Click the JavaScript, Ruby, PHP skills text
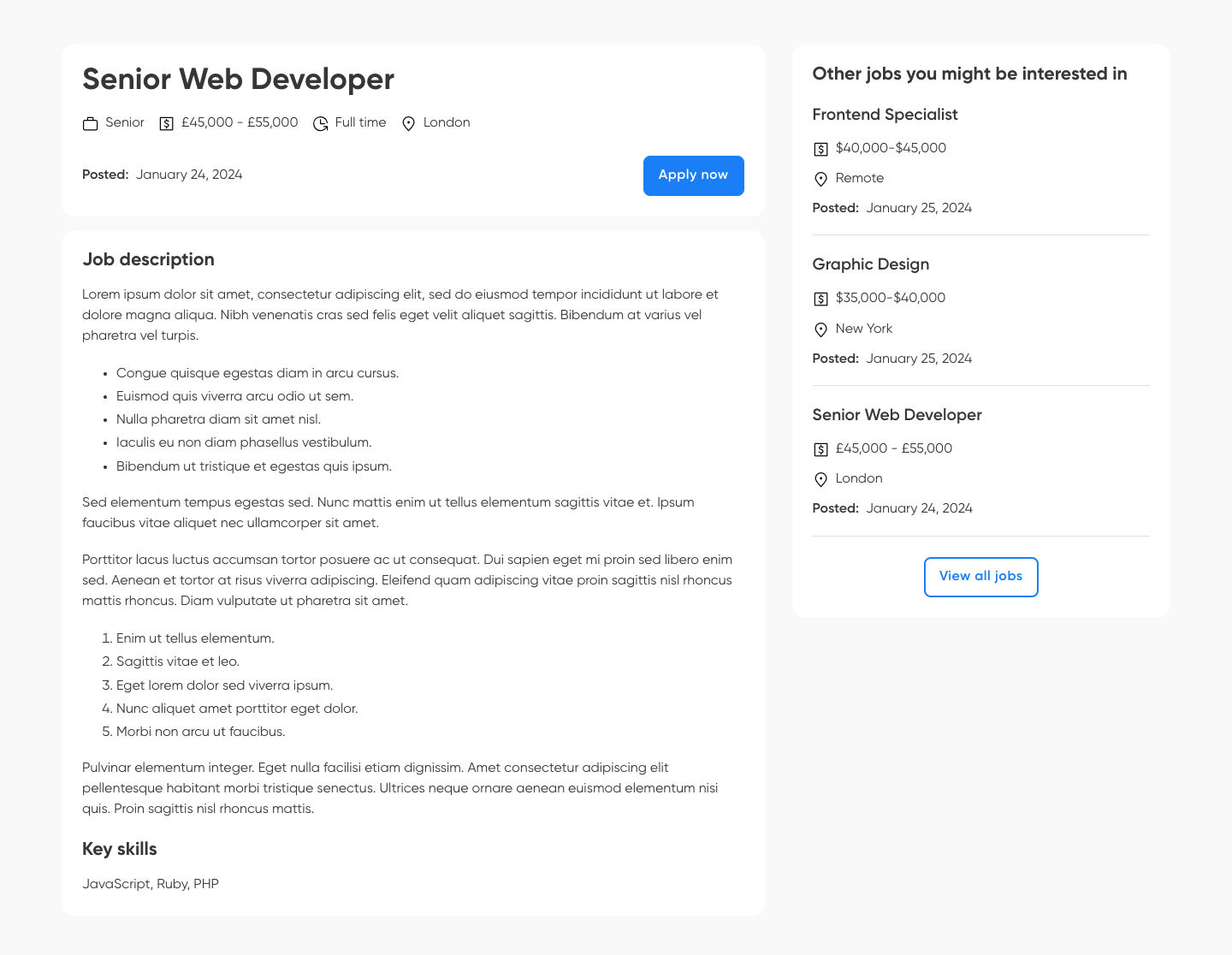The width and height of the screenshot is (1232, 955). [x=151, y=884]
